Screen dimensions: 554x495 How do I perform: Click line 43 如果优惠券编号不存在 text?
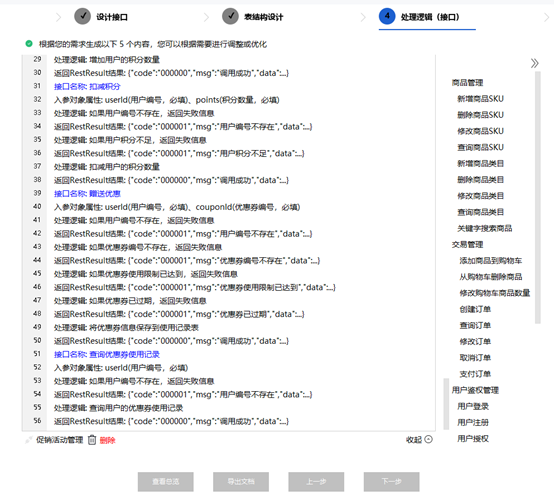[x=138, y=247]
